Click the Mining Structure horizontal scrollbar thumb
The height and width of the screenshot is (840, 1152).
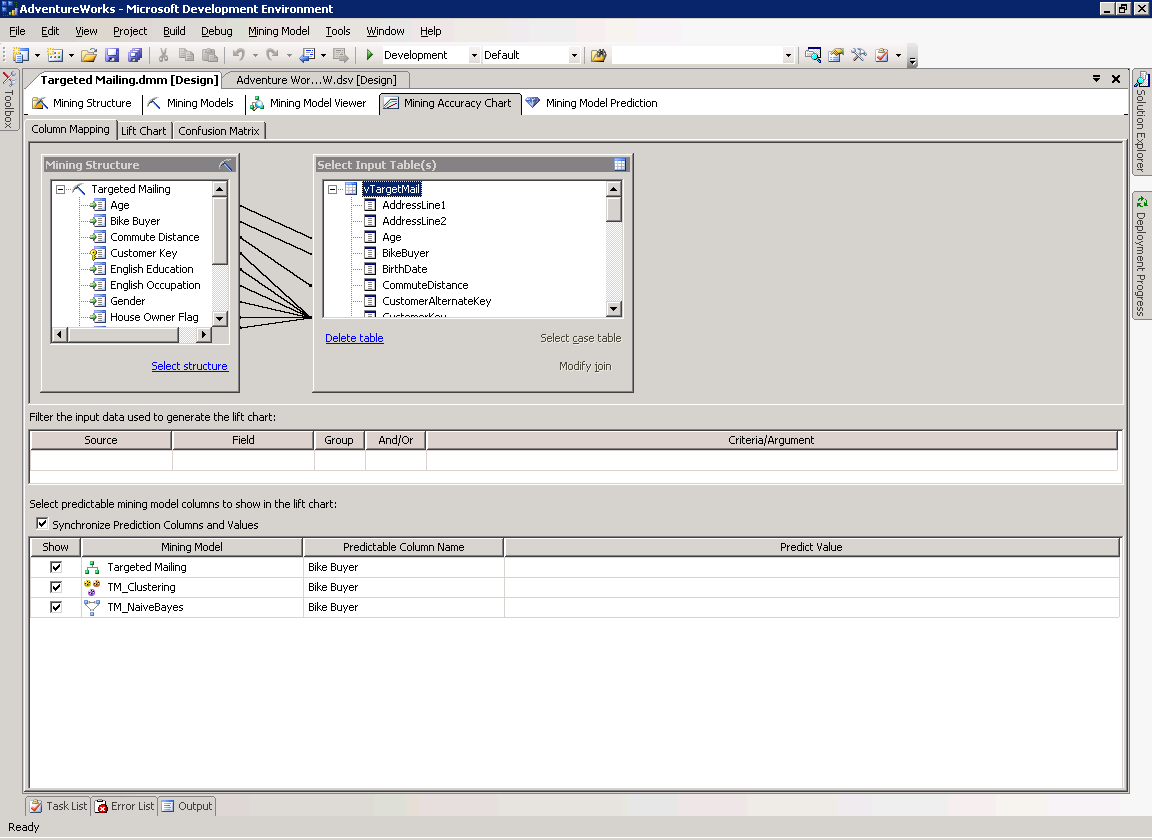tap(123, 334)
